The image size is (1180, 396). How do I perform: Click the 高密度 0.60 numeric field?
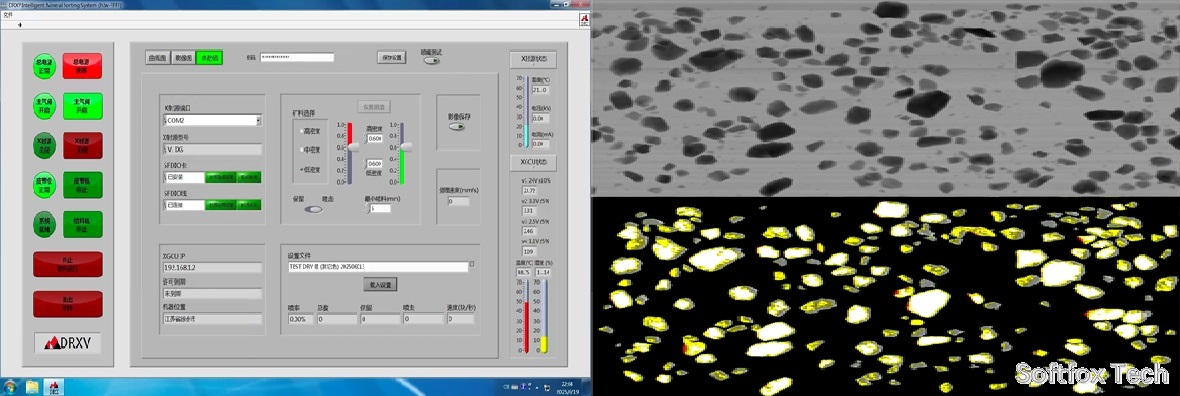[375, 139]
